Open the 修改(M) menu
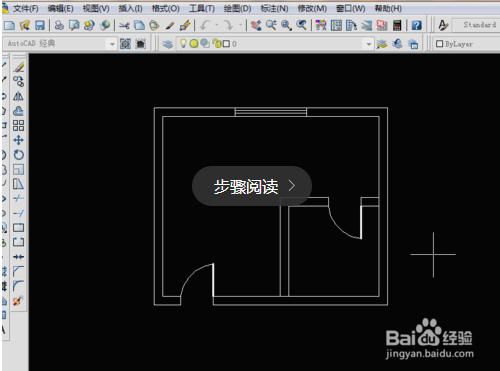 312,8
